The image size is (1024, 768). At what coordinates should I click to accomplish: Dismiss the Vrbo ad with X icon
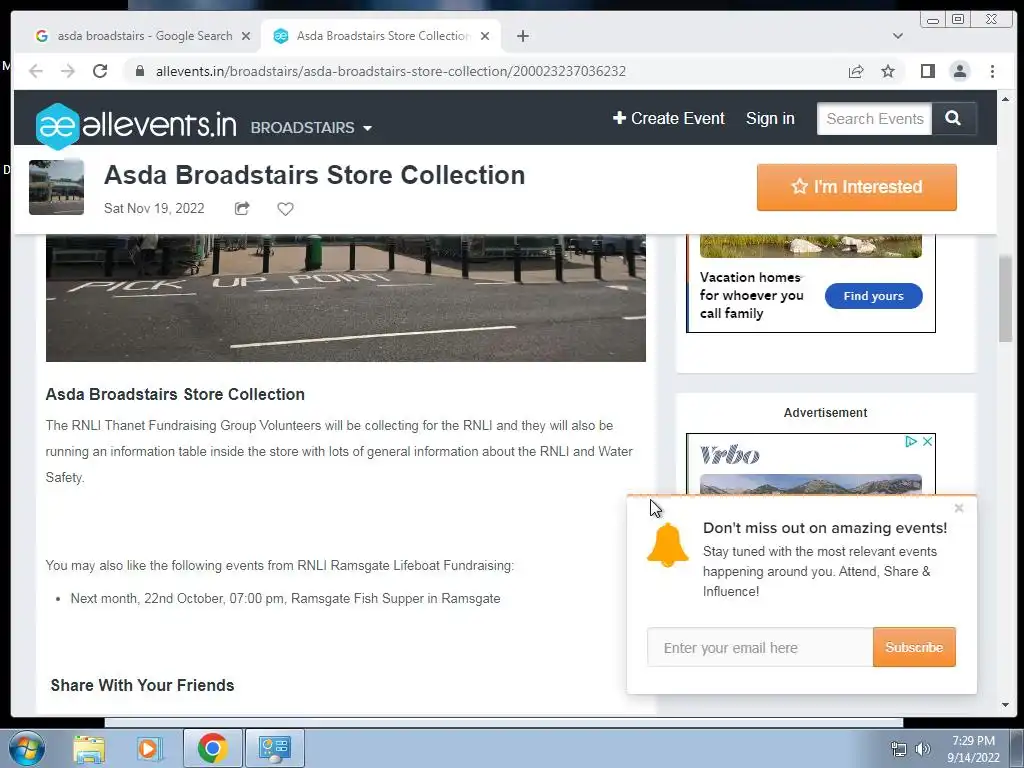click(927, 441)
